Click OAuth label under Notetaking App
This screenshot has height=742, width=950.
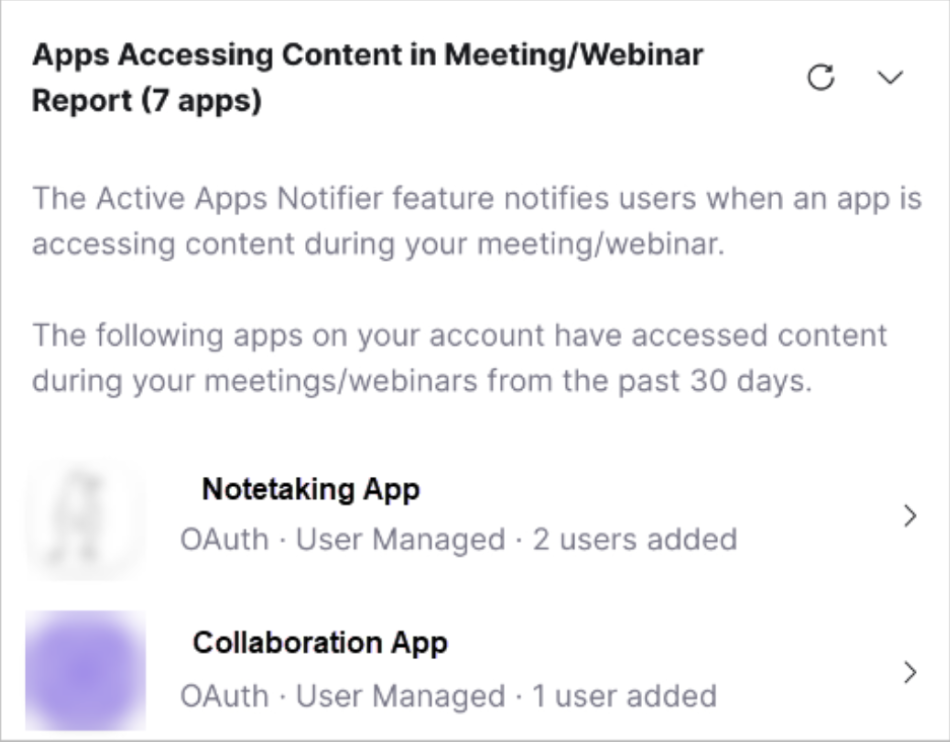pos(224,540)
